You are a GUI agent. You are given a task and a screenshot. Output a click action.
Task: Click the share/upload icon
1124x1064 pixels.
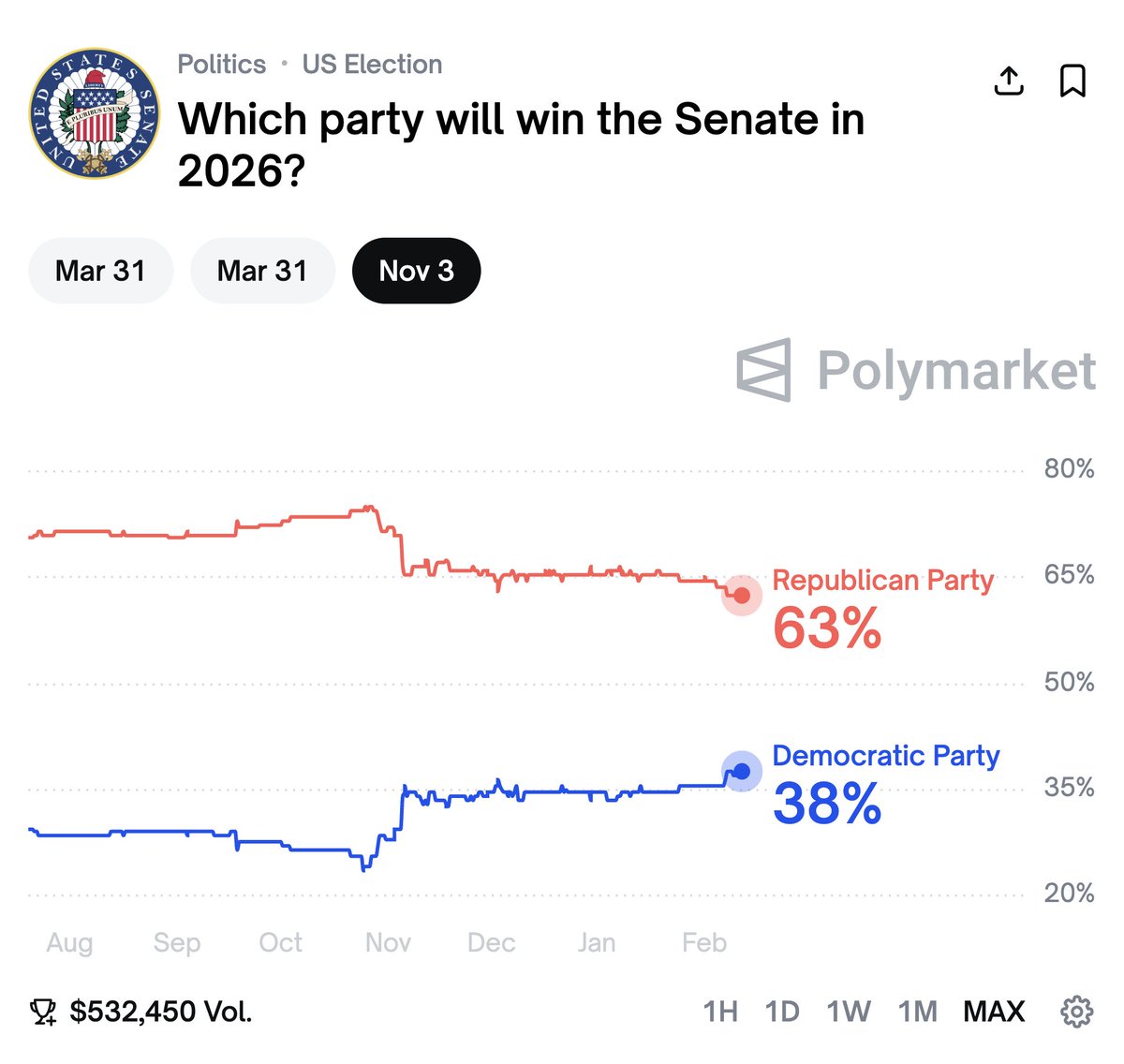click(1008, 81)
